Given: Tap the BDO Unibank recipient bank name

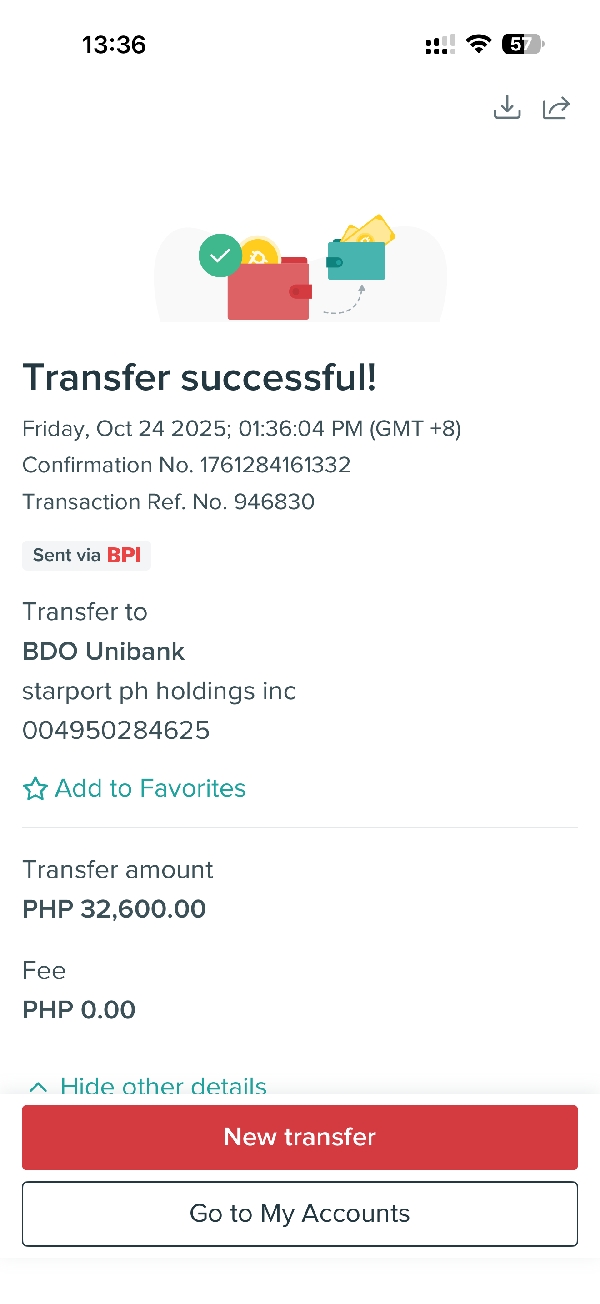Looking at the screenshot, I should click(104, 652).
